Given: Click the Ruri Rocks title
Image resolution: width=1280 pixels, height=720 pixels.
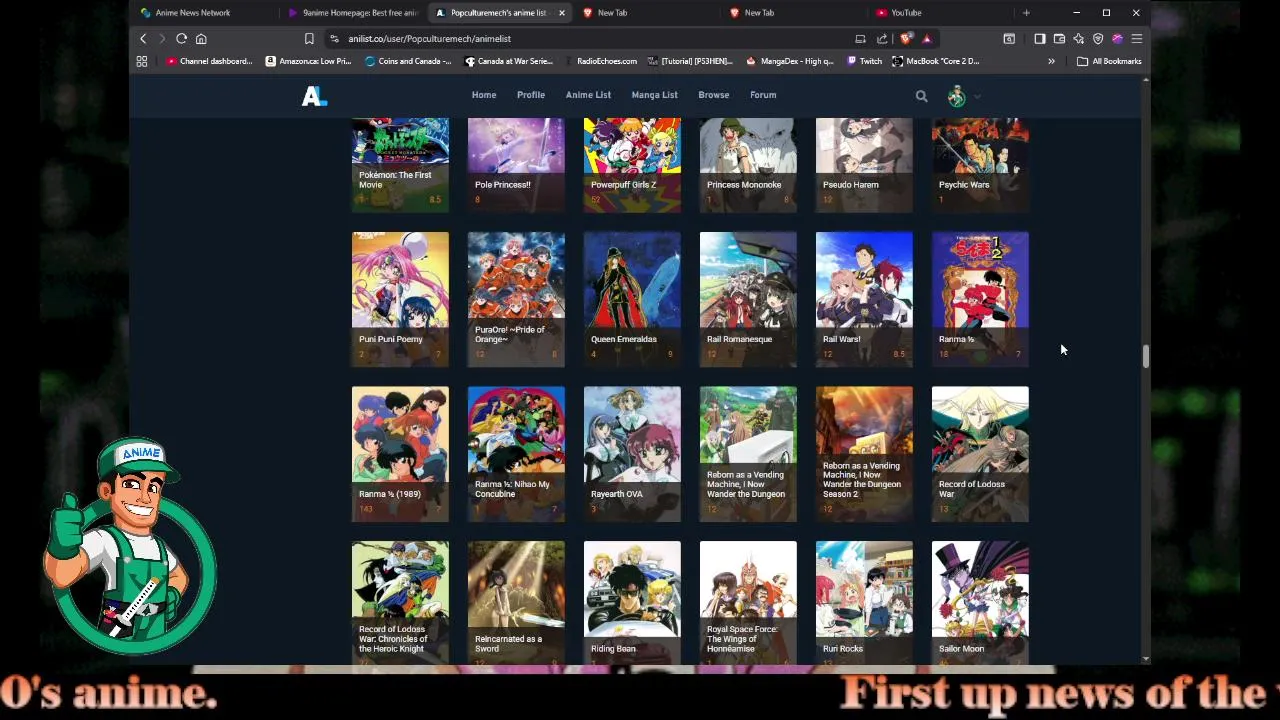Looking at the screenshot, I should click(x=843, y=649).
